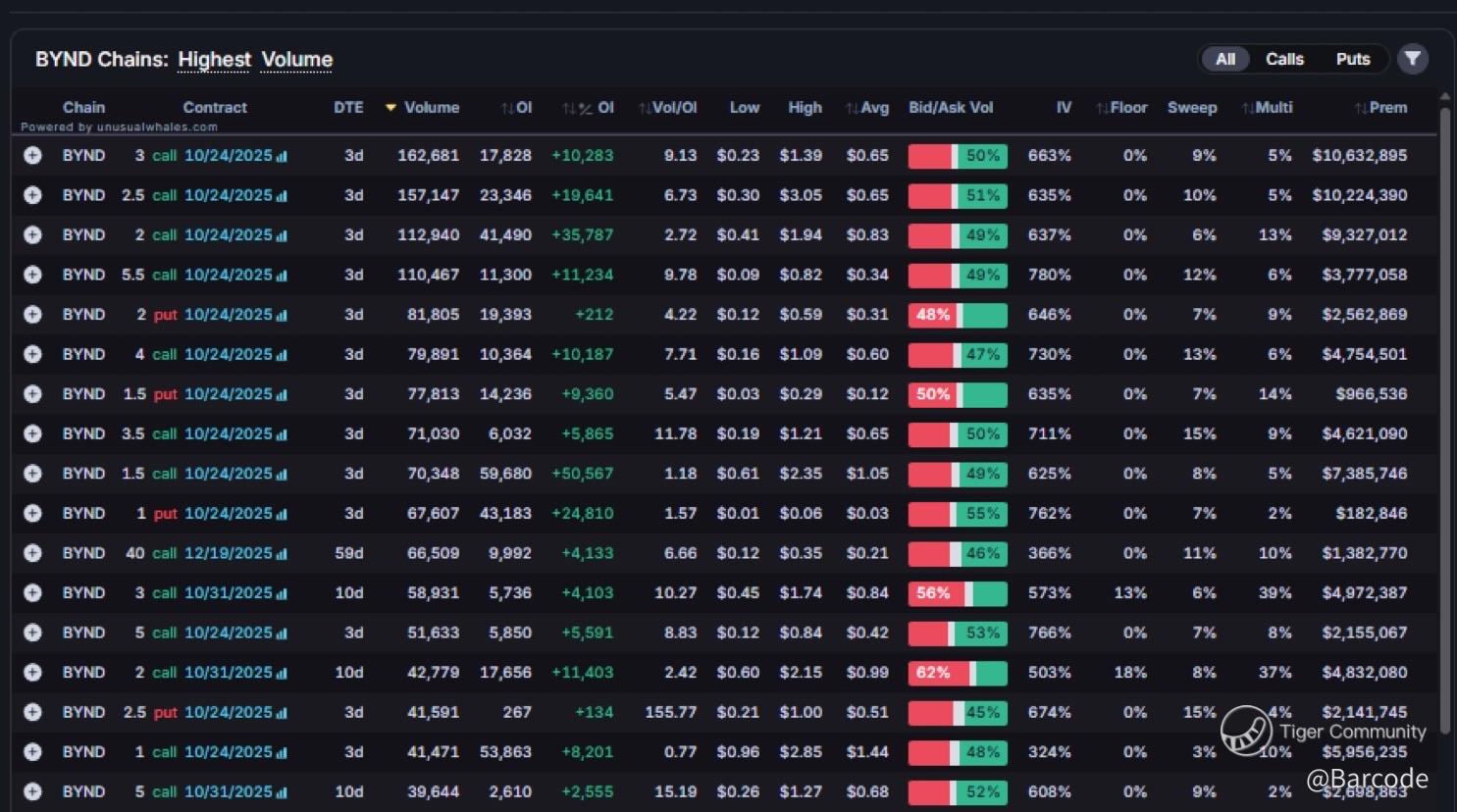The image size is (1457, 812).
Task: Click chart icon for 1.5 put 10/24/2025
Action: click(282, 395)
